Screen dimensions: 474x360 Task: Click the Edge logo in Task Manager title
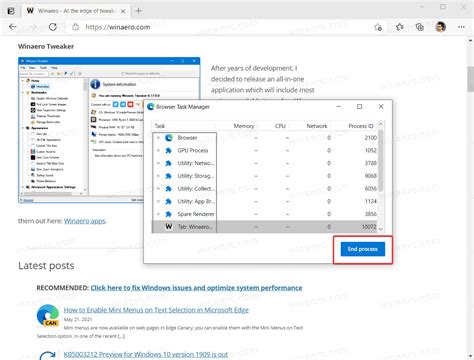click(151, 107)
